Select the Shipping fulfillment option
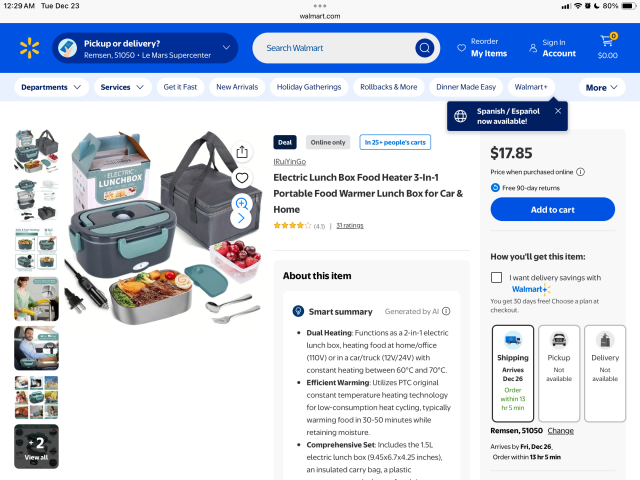Viewport: 640px width, 480px height. 513,373
